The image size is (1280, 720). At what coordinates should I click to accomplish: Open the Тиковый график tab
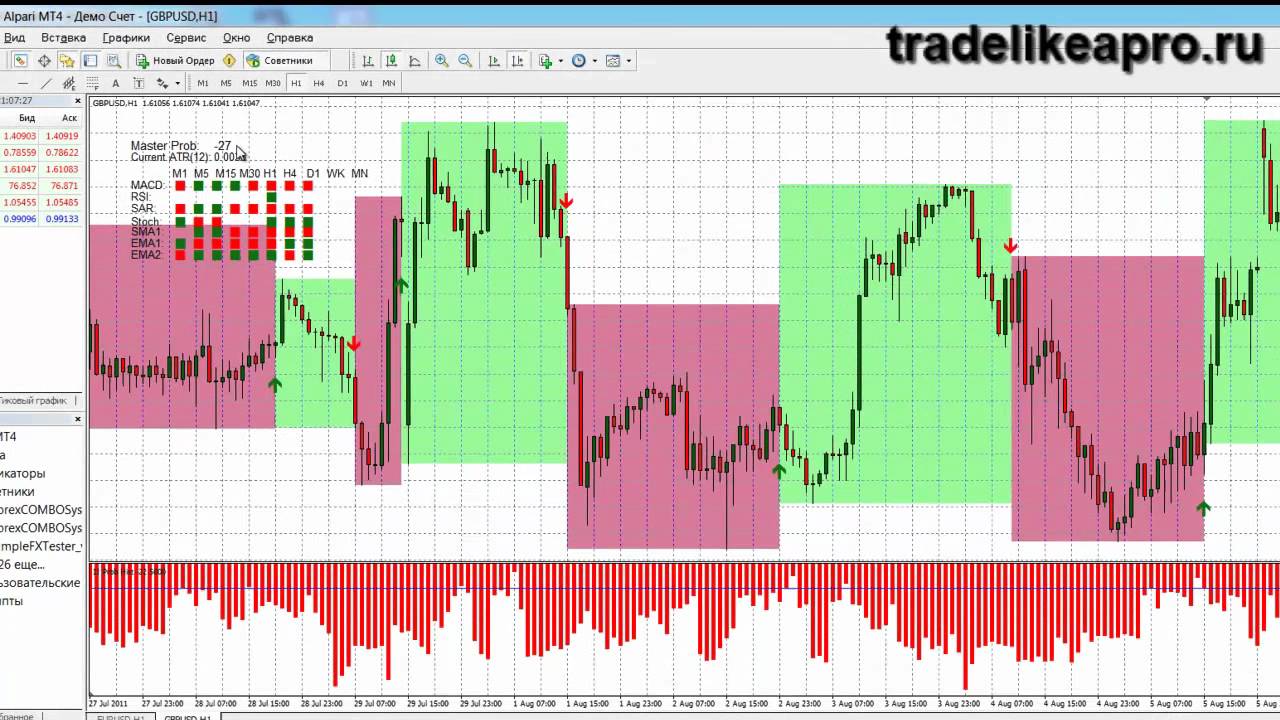[35, 401]
